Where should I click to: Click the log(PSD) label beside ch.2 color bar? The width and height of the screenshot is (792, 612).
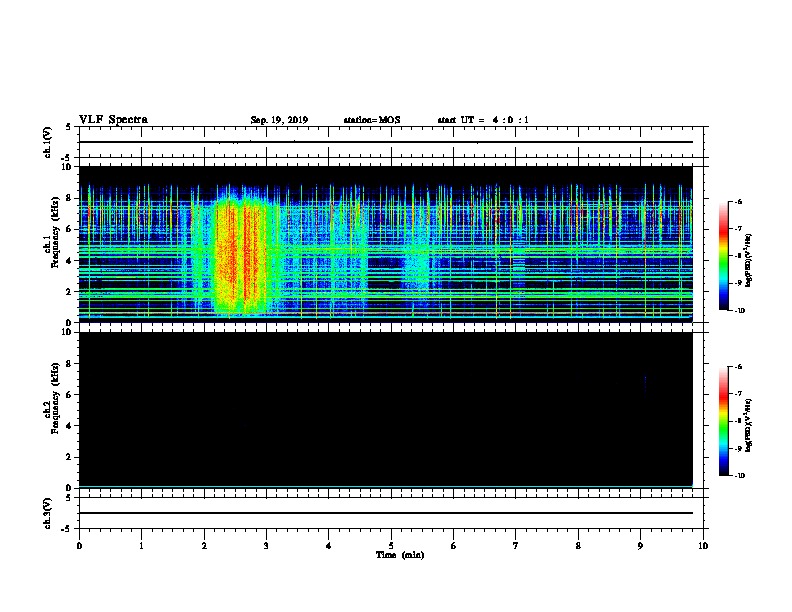point(748,426)
